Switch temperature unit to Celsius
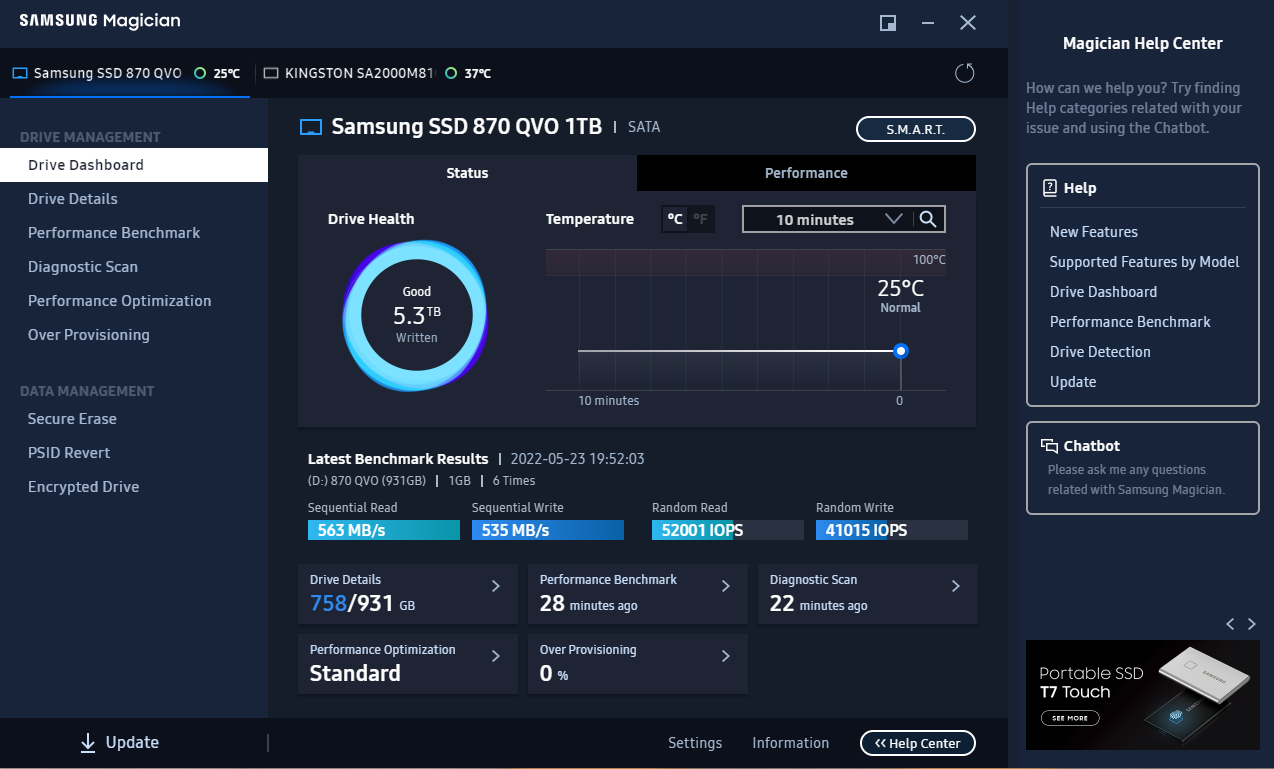Viewport: 1274px width, 769px height. coord(676,219)
